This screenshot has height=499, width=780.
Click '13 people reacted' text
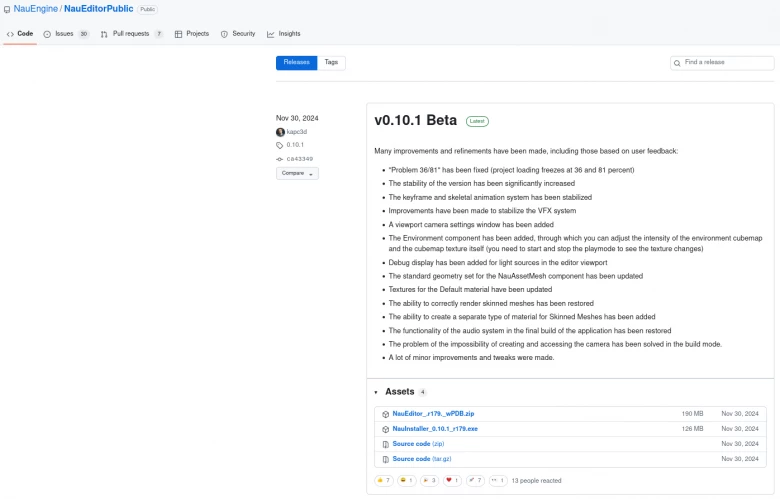click(x=536, y=481)
